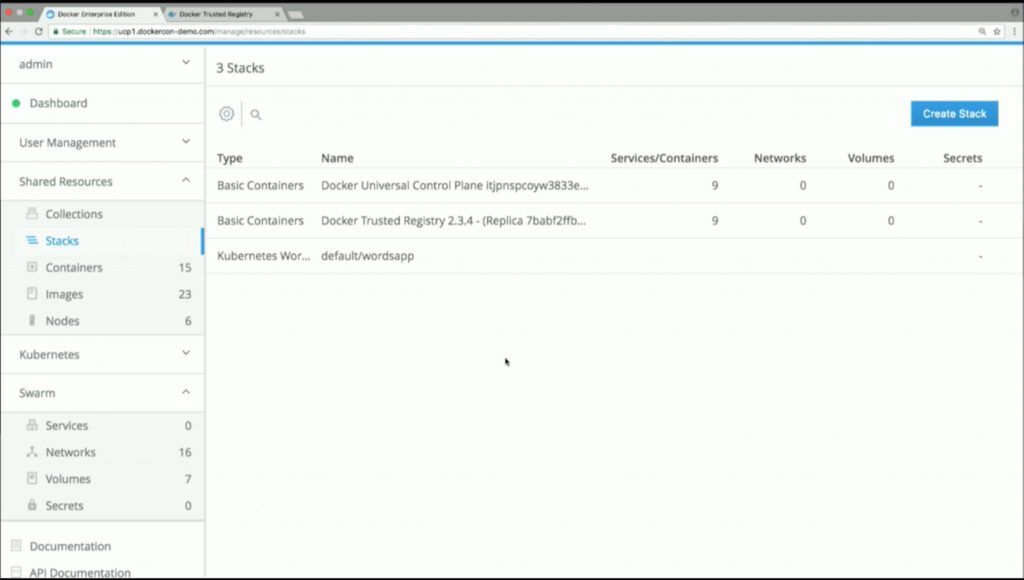1024x580 pixels.
Task: Open Networks under Swarm
Action: [71, 453]
